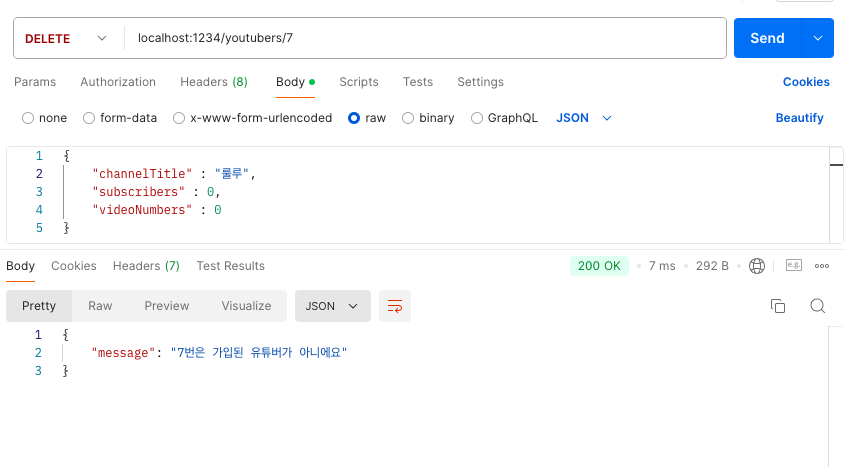Click the 7 ms response time
This screenshot has width=846, height=467.
point(662,266)
